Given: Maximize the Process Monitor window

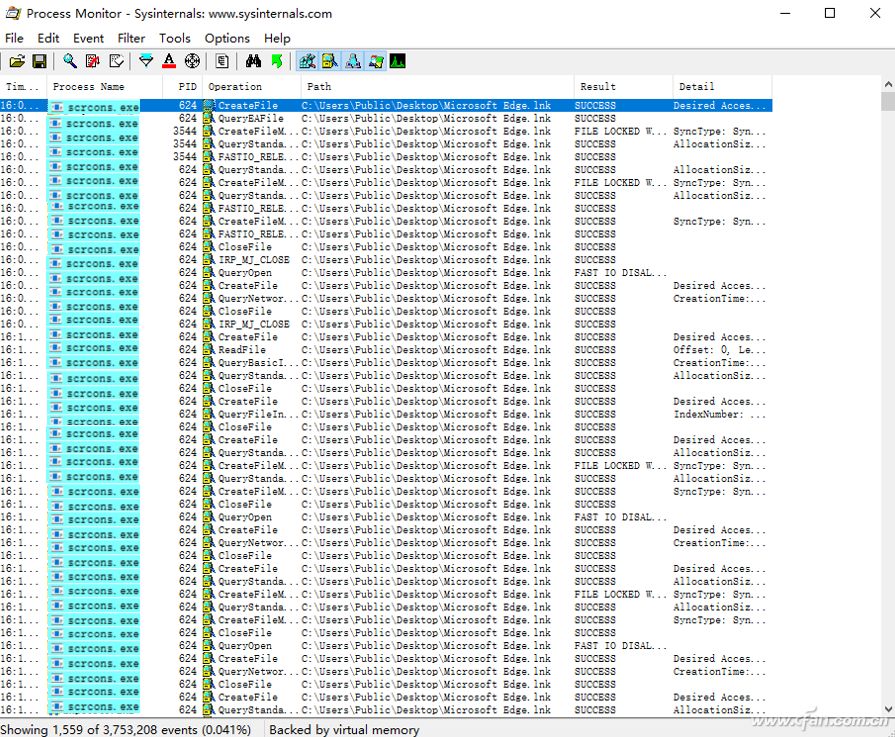Looking at the screenshot, I should (x=830, y=13).
